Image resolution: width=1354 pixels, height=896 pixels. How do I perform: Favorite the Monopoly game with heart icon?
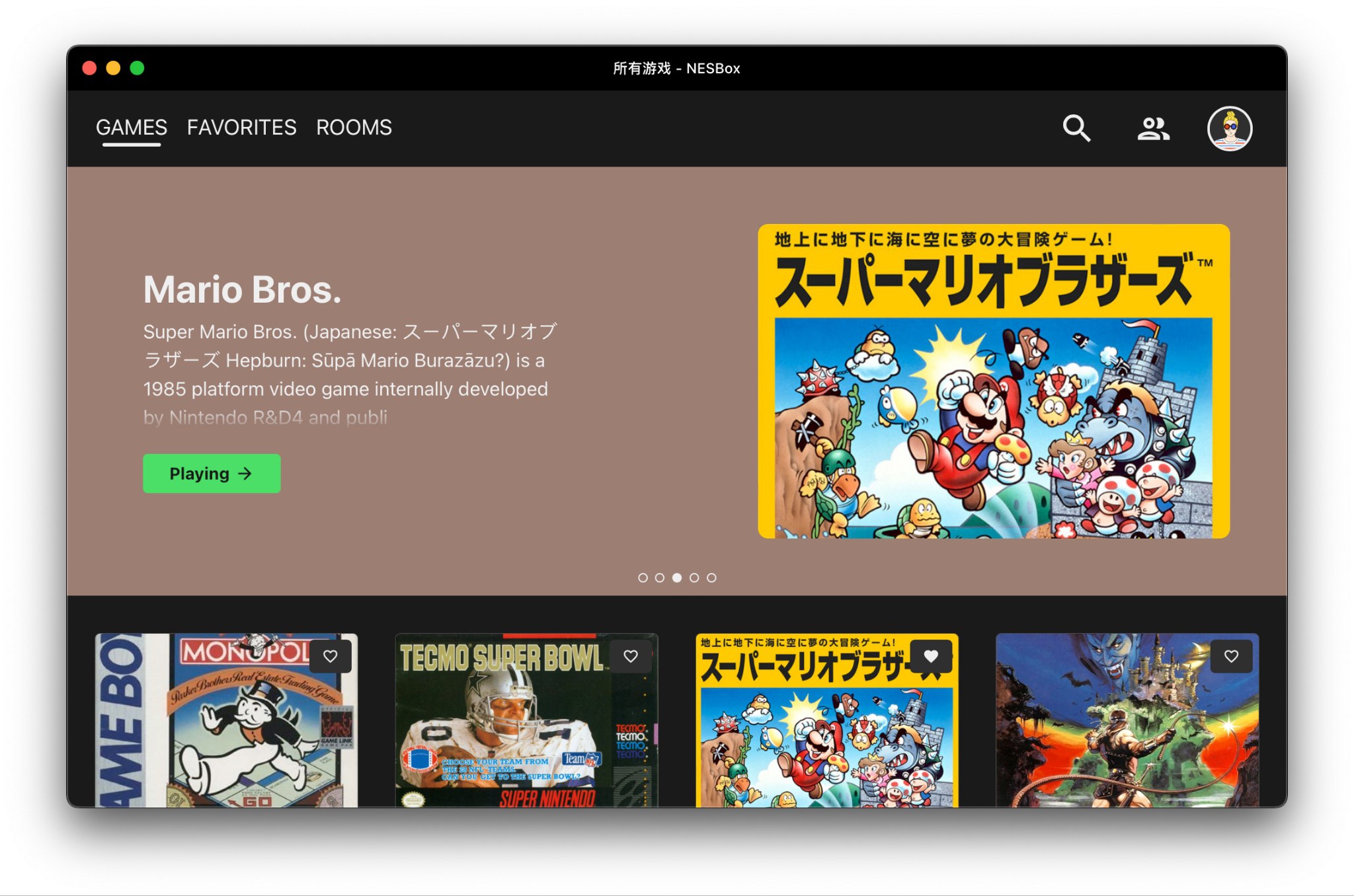tap(331, 656)
